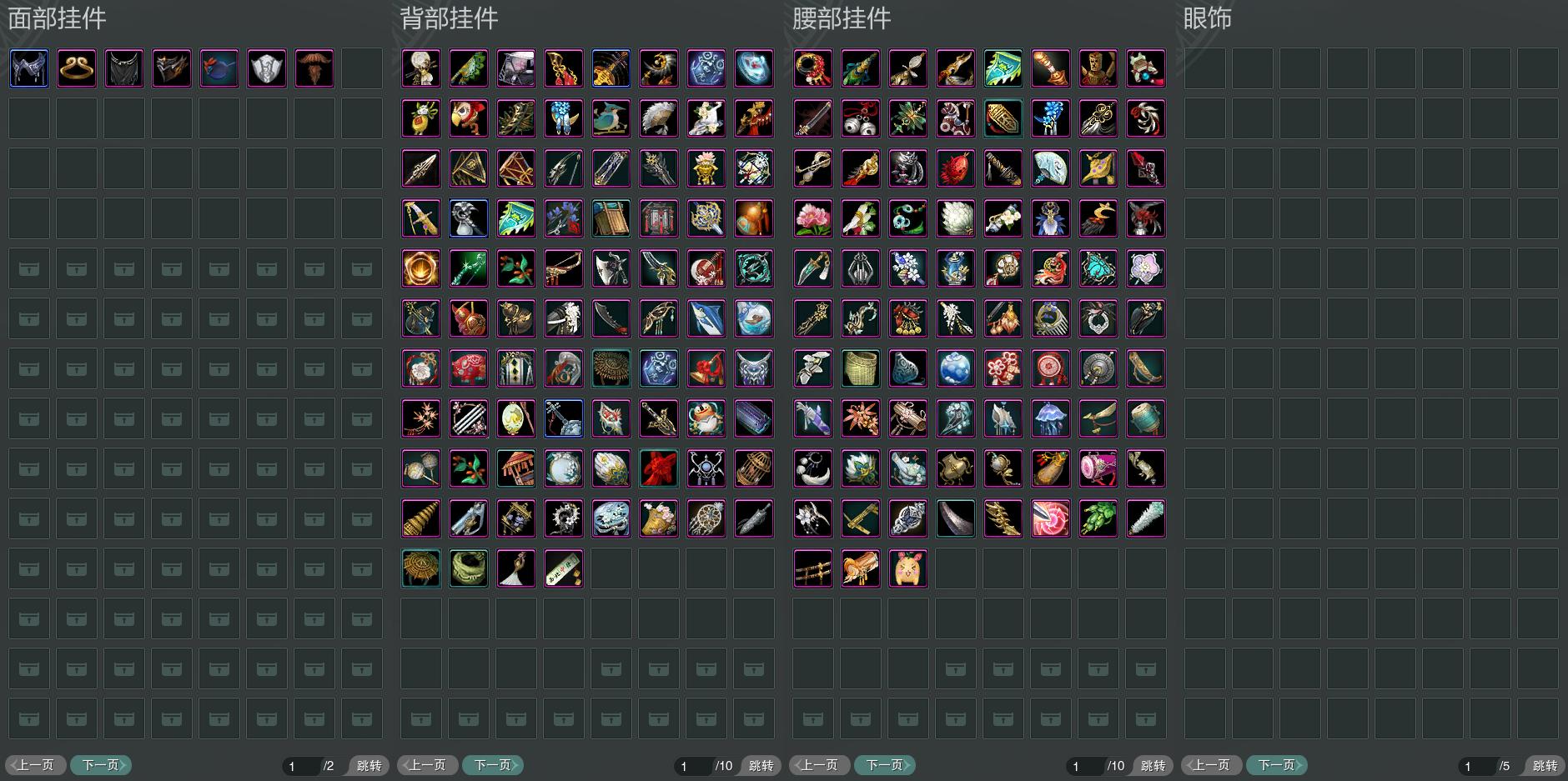Select the woven bamboo basket waist accessory
Viewport: 1568px width, 781px height.
pos(861,368)
